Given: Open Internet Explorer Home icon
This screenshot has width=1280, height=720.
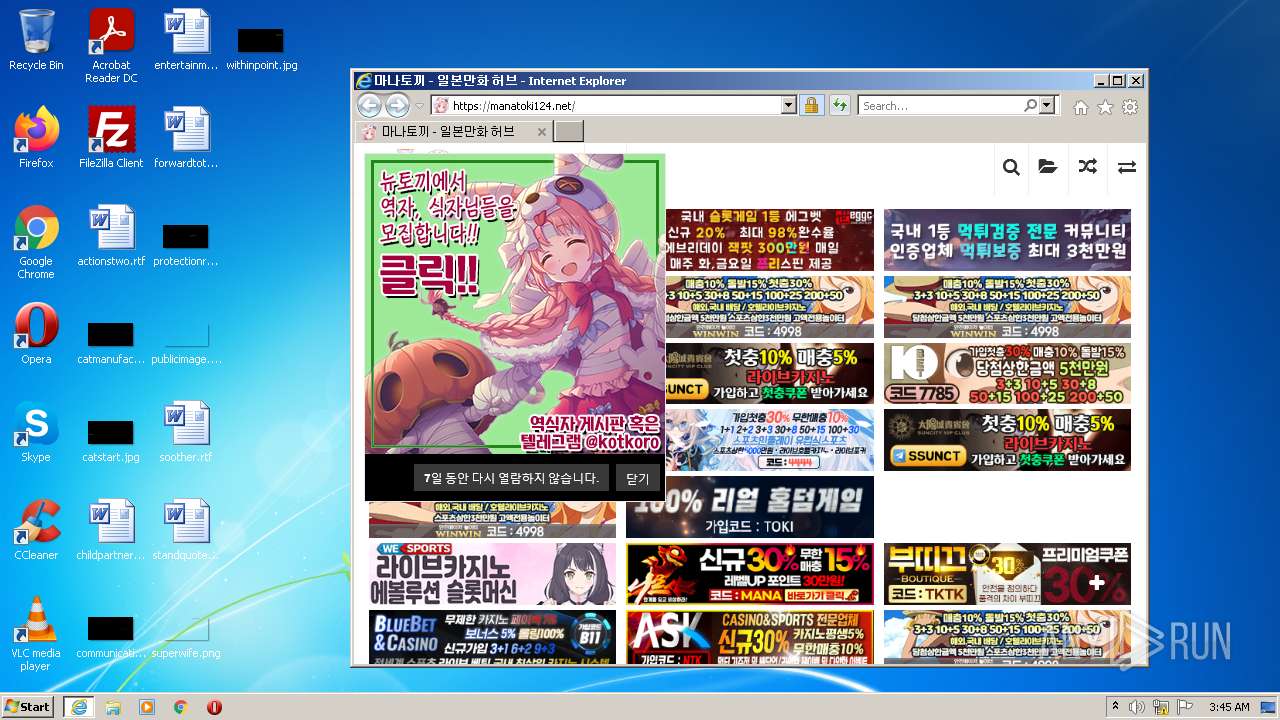Looking at the screenshot, I should [x=1081, y=107].
